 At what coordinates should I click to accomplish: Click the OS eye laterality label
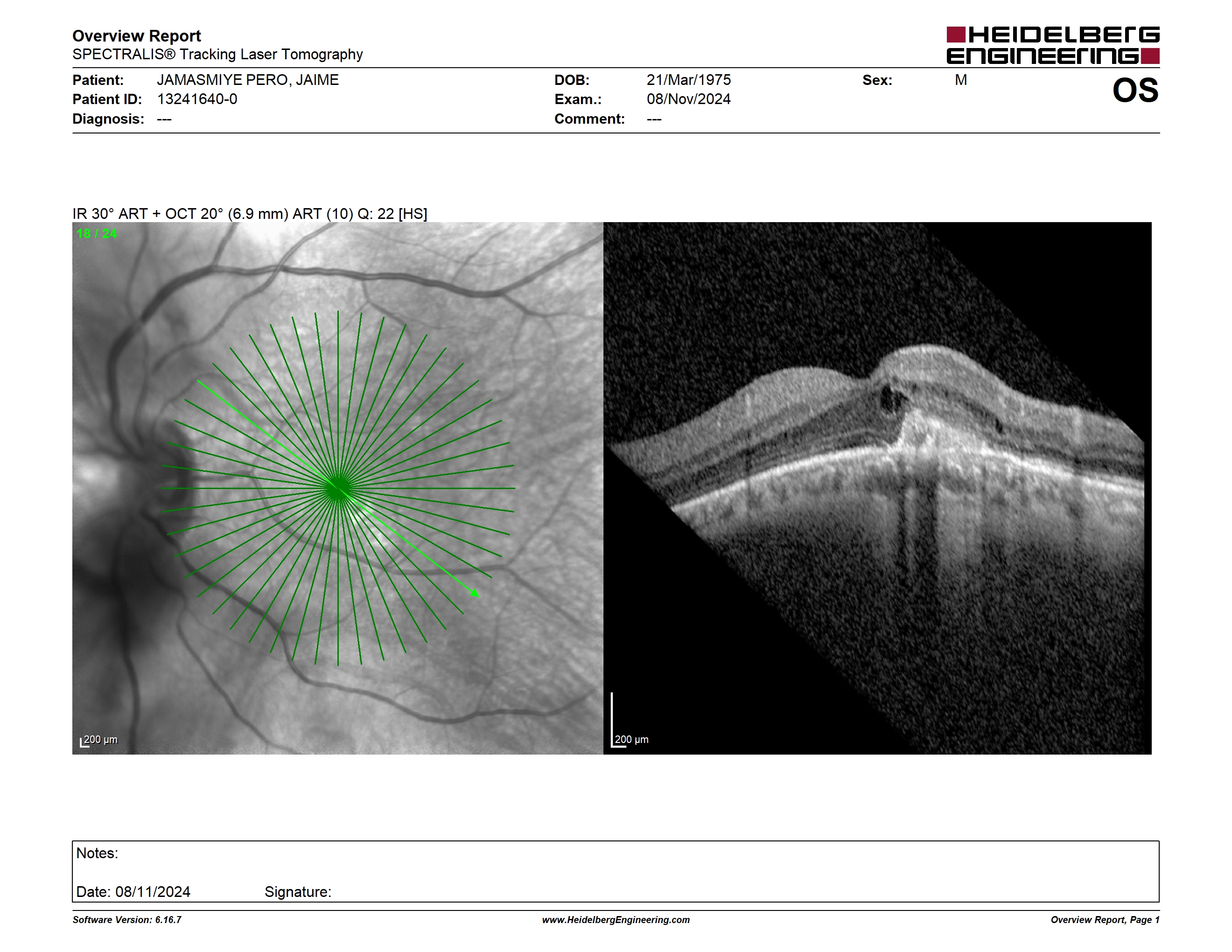[1135, 90]
